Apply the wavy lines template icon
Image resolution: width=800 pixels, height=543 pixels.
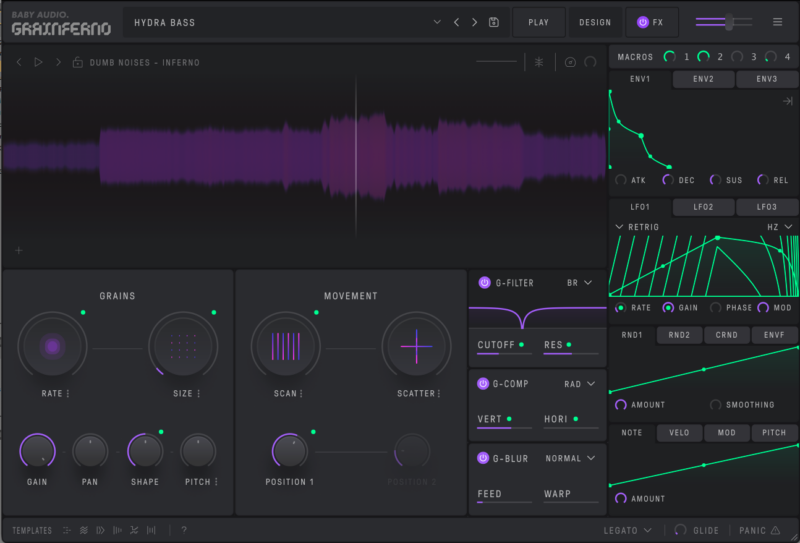pyautogui.click(x=84, y=530)
